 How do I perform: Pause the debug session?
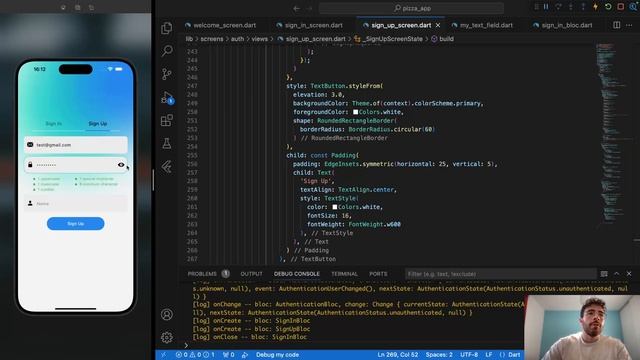tap(546, 7)
